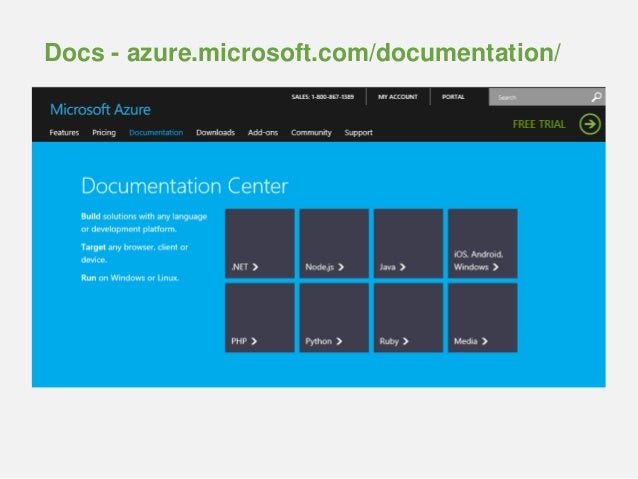Open the Downloads nav item
The height and width of the screenshot is (479, 638).
215,133
